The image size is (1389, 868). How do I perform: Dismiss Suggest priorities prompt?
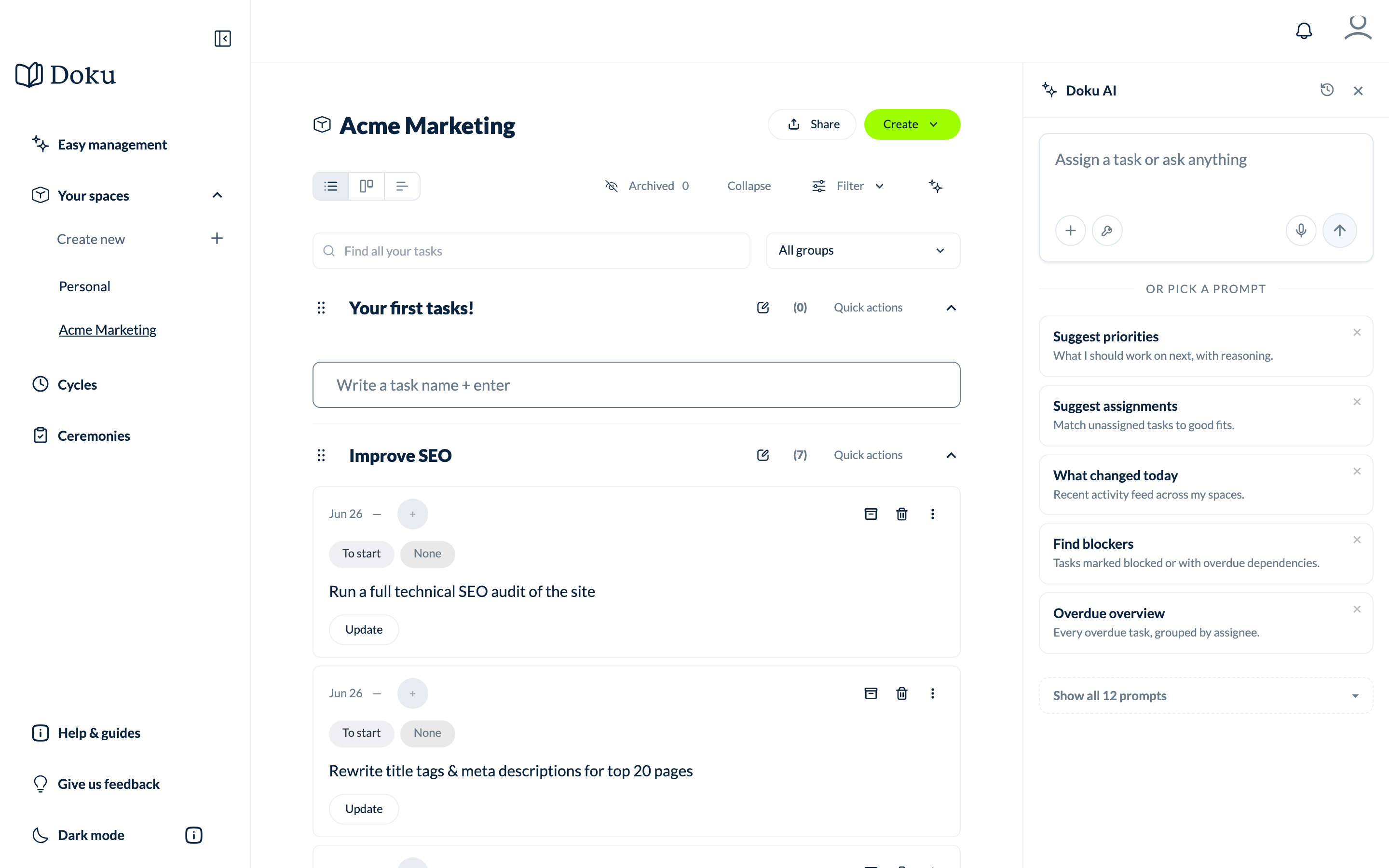(1357, 332)
